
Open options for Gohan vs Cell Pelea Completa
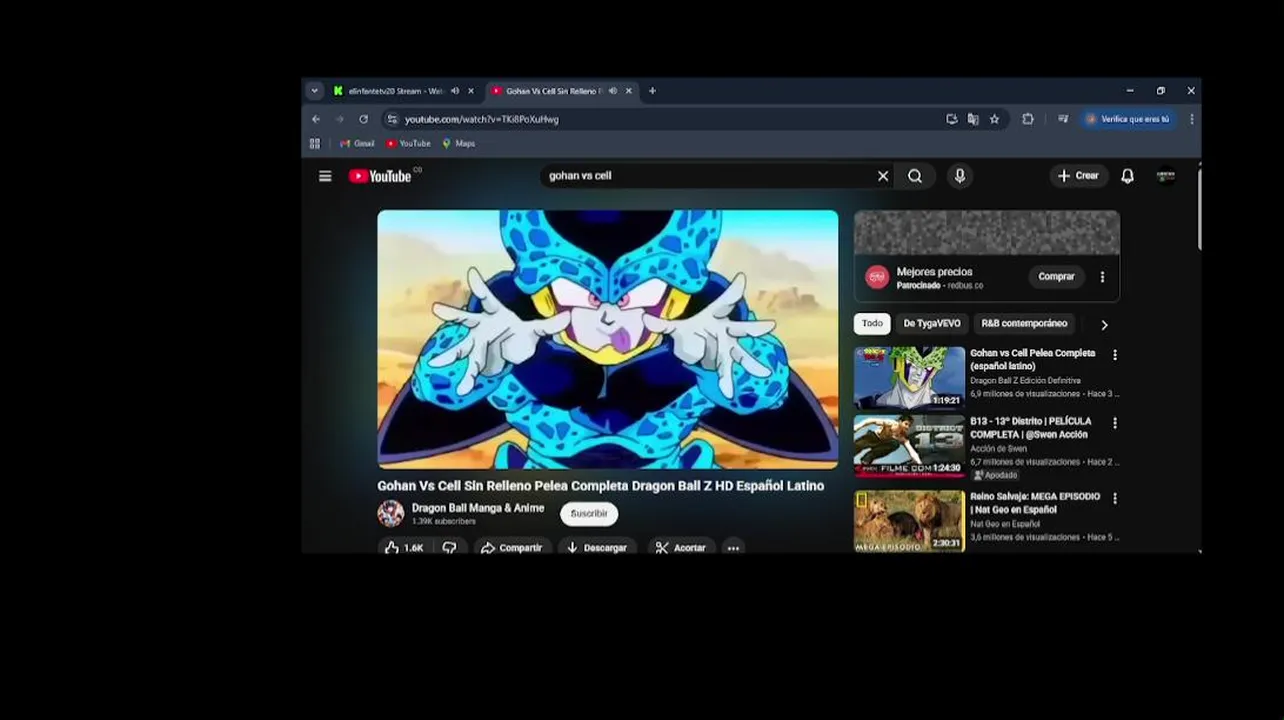1115,355
